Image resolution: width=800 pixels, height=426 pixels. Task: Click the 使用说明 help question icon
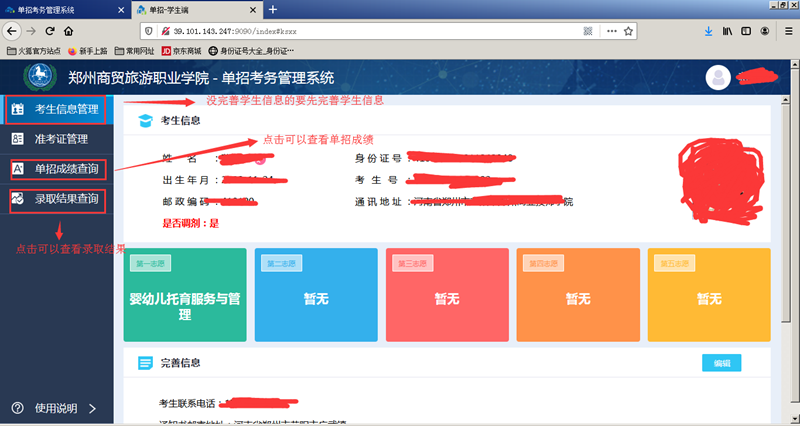click(17, 408)
